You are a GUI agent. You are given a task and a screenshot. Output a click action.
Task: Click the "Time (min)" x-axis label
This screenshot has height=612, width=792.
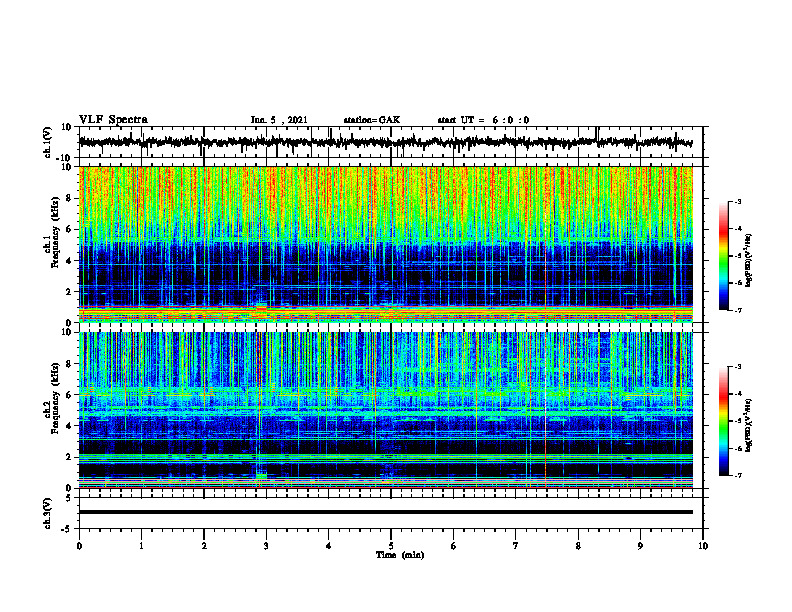400,555
